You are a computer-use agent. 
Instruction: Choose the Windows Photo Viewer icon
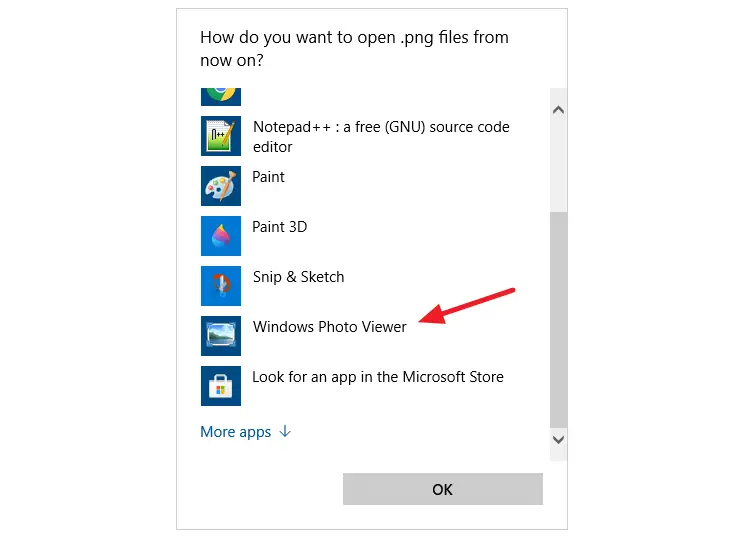pyautogui.click(x=221, y=336)
